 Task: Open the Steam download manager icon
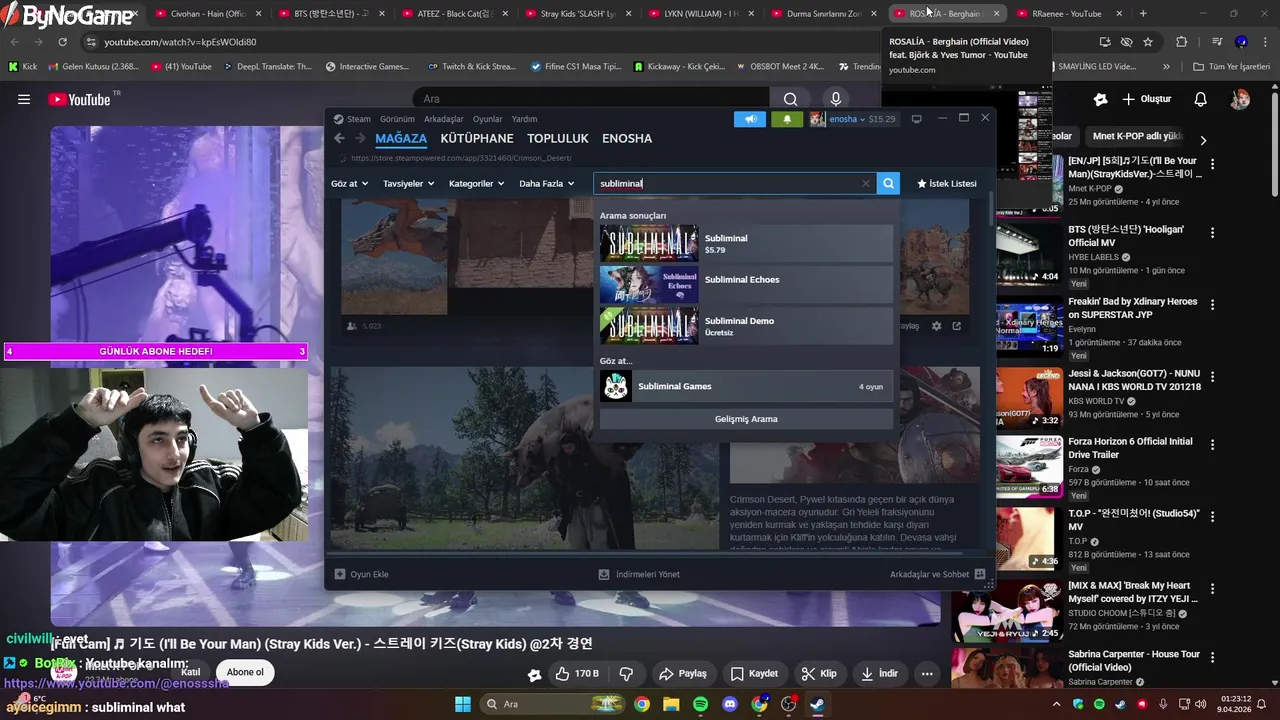(x=604, y=574)
